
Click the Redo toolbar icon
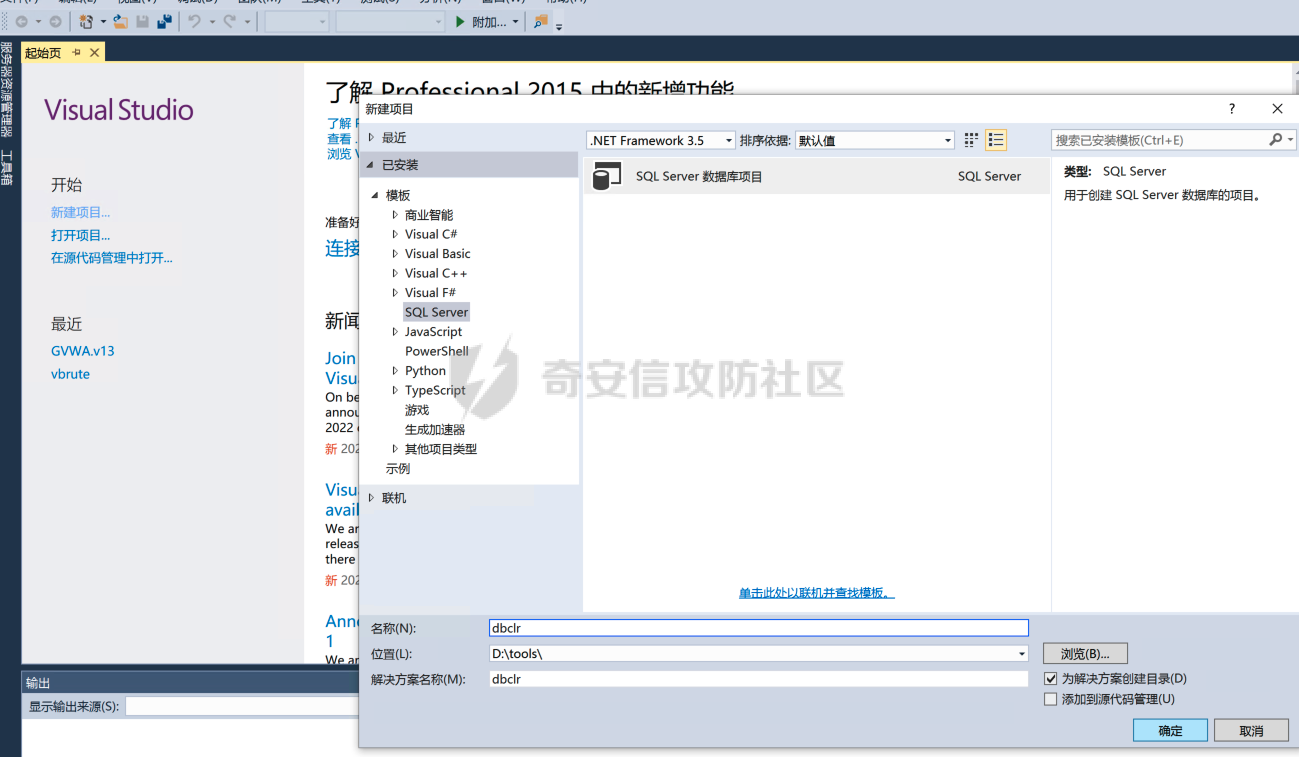click(x=230, y=21)
